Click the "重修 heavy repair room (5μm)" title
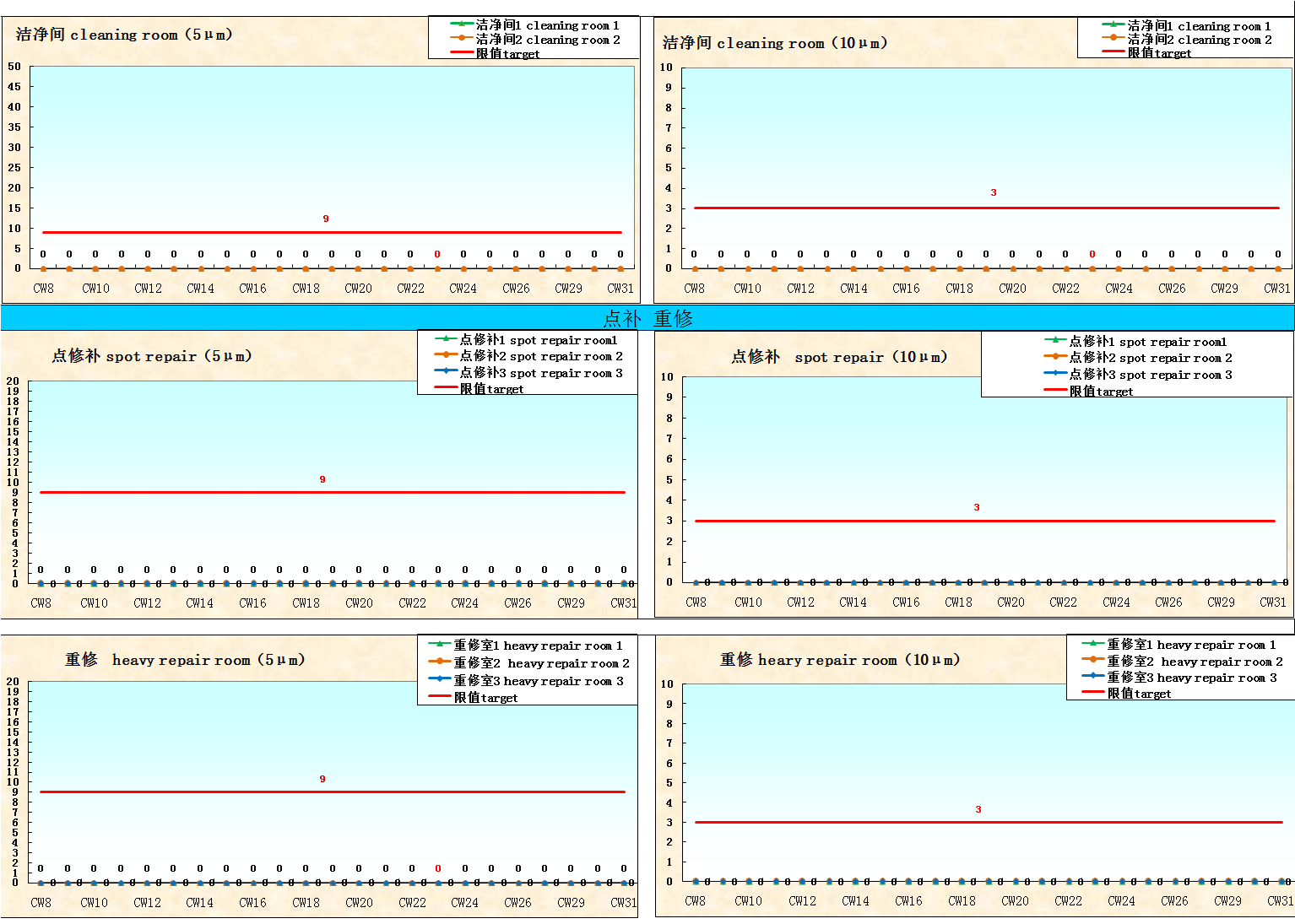This screenshot has height=924, width=1295. [x=185, y=660]
